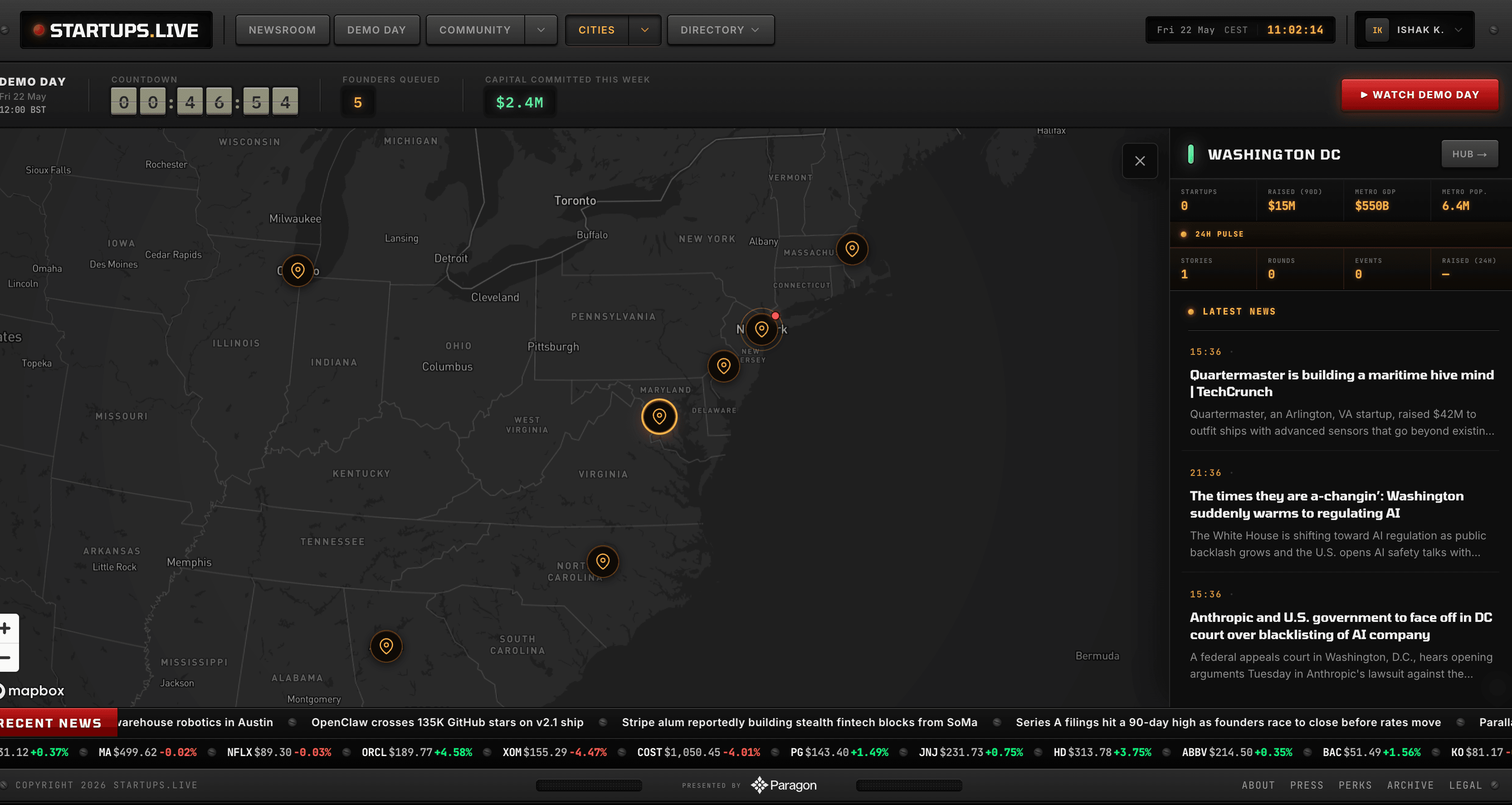Click the 11:02:14 clock display
1512x805 pixels.
tap(1295, 30)
